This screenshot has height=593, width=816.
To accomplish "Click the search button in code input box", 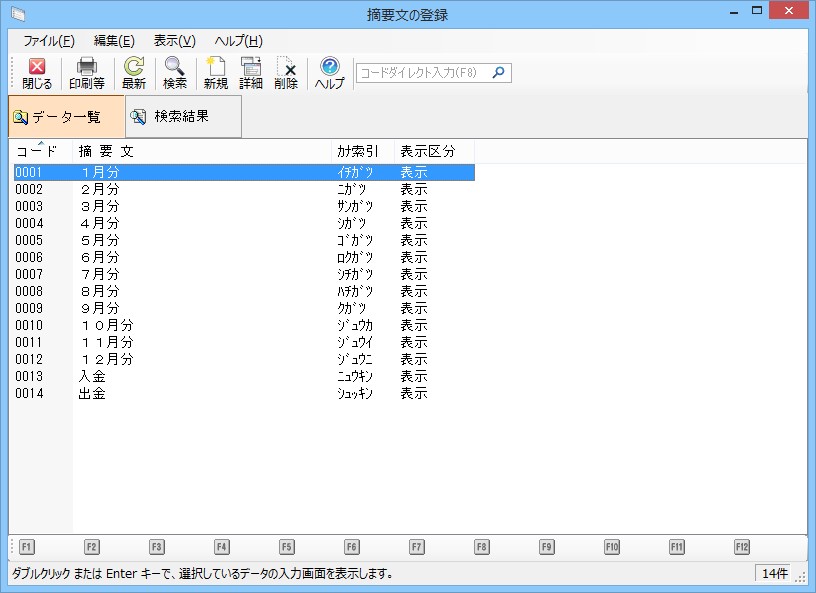I will tap(500, 73).
